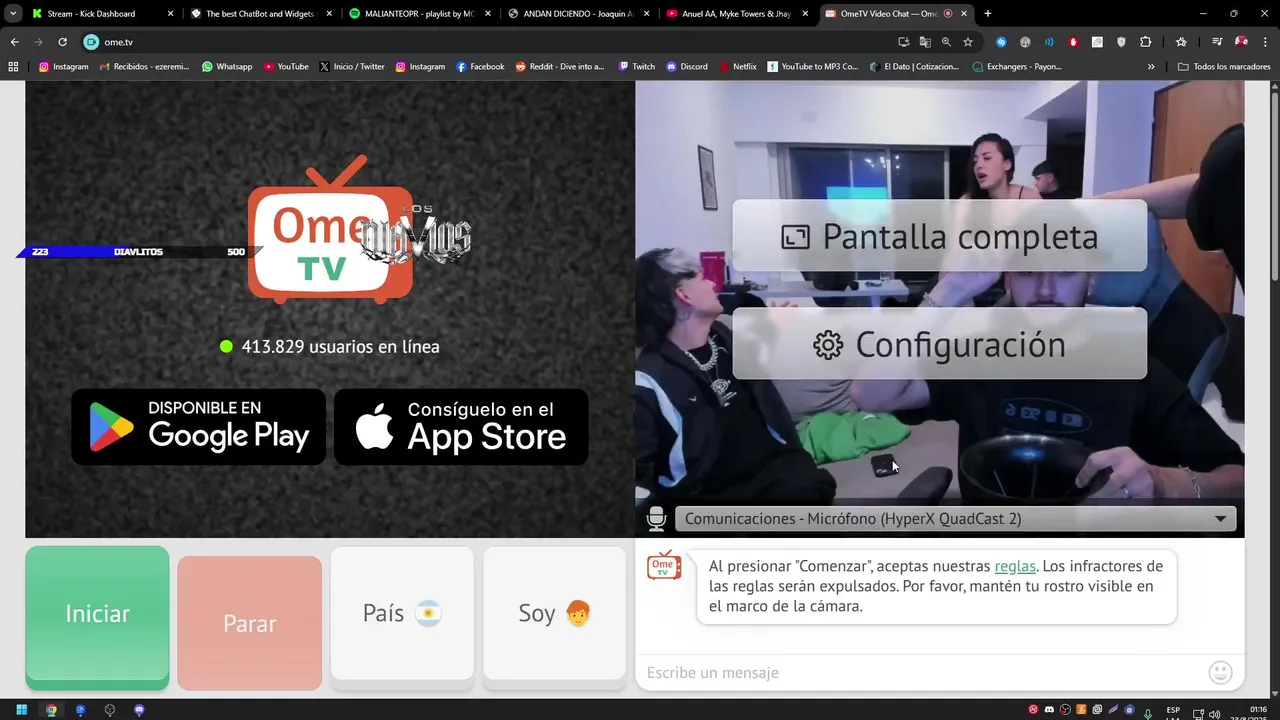This screenshot has height=720, width=1280.
Task: Open the media controls music icon
Action: pos(1217,42)
